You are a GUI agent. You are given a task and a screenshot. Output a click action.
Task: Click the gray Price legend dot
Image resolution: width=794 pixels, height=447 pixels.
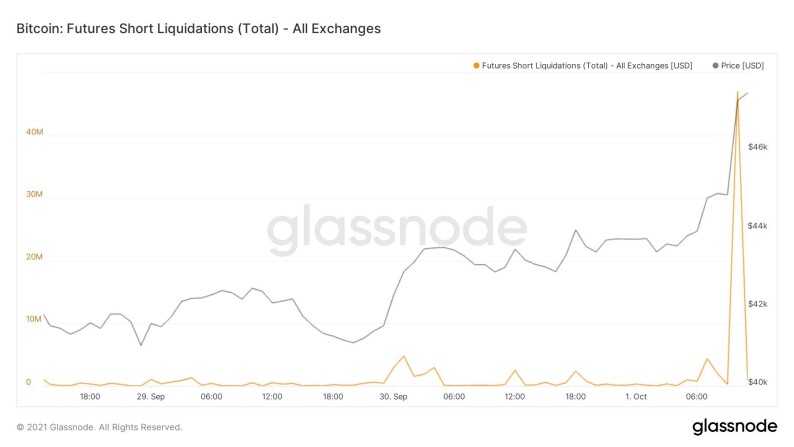(x=715, y=66)
